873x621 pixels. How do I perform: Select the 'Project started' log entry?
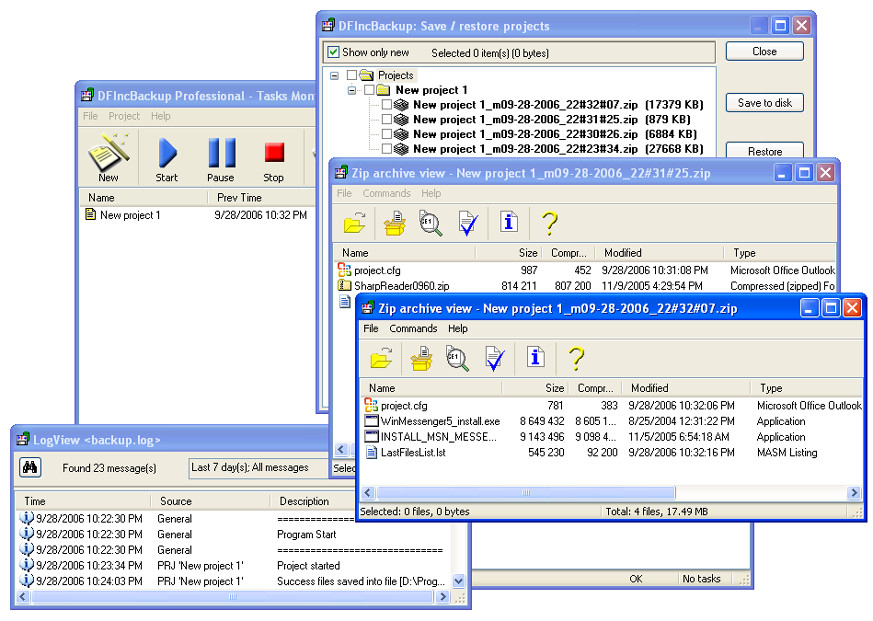(234, 565)
